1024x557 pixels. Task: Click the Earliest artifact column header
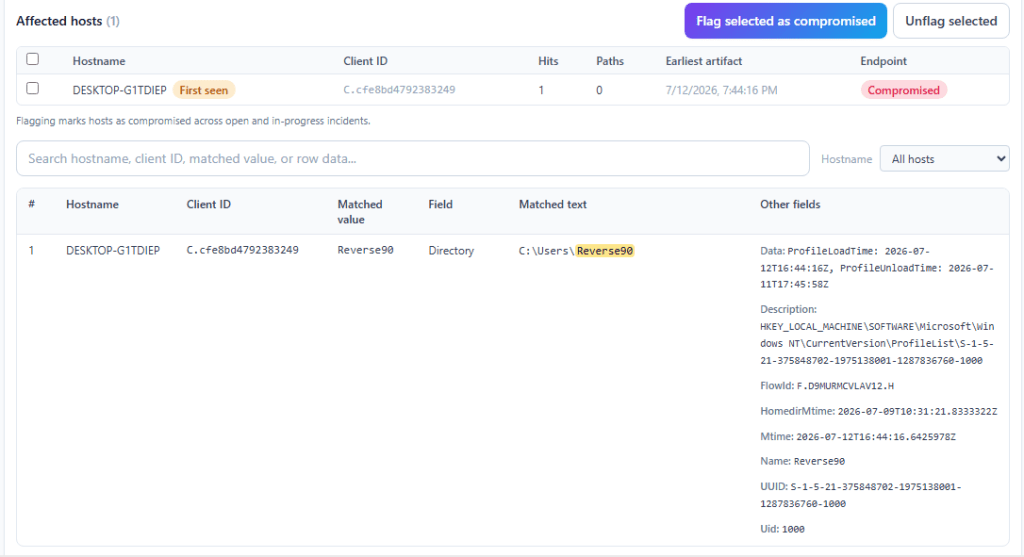point(703,61)
